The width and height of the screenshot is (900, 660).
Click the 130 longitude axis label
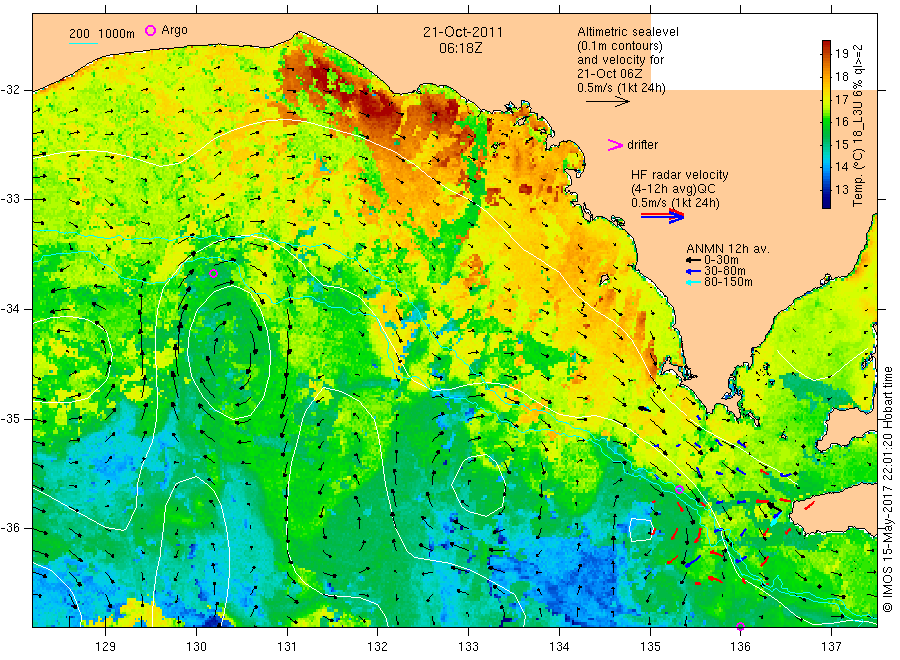[x=196, y=647]
